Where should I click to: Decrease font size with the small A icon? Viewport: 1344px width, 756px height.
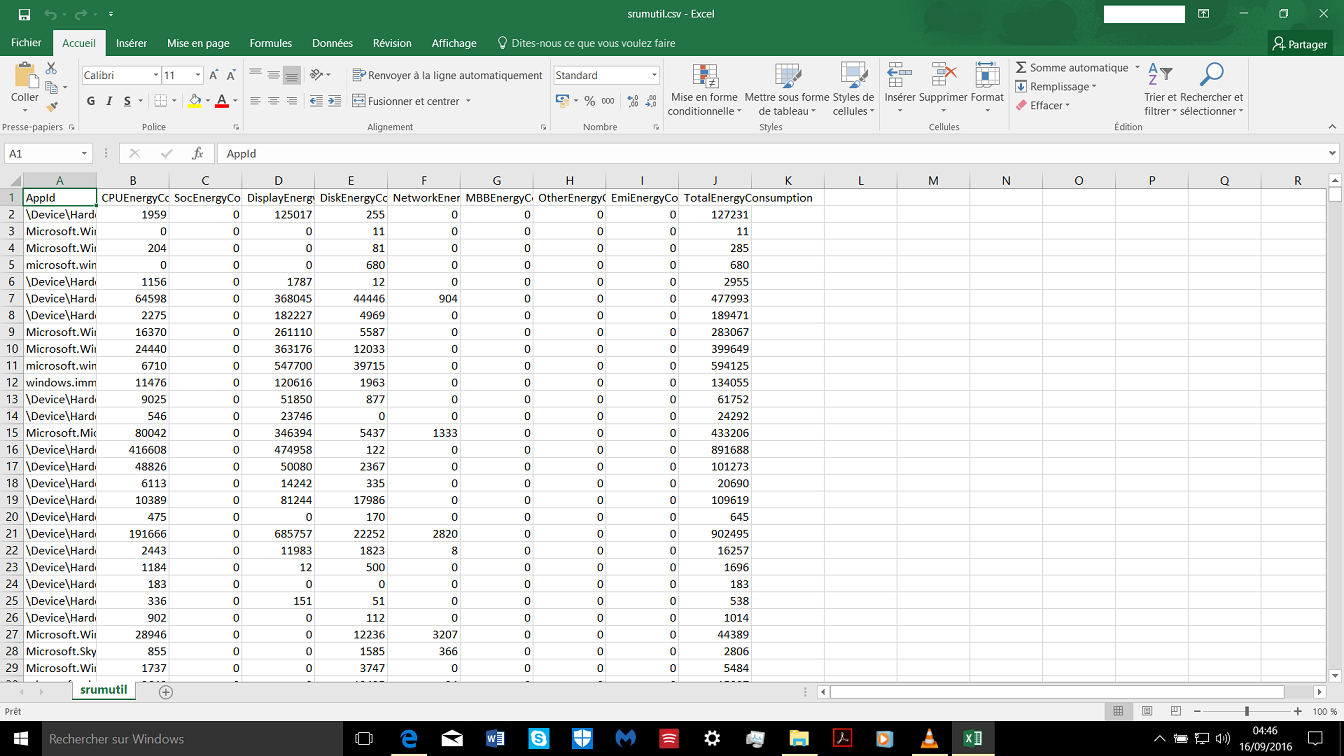232,75
